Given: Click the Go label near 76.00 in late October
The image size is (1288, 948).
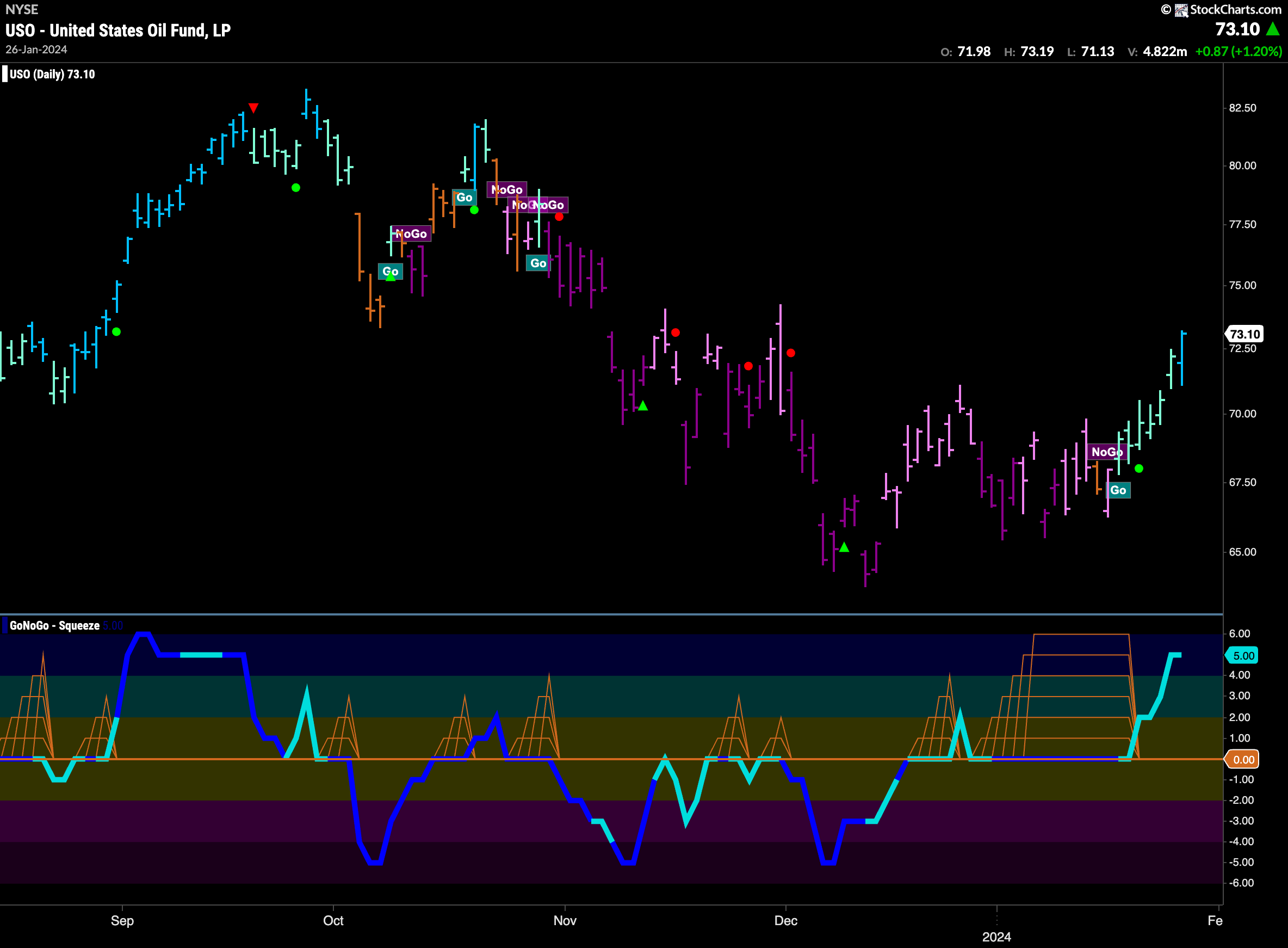Looking at the screenshot, I should [x=538, y=263].
